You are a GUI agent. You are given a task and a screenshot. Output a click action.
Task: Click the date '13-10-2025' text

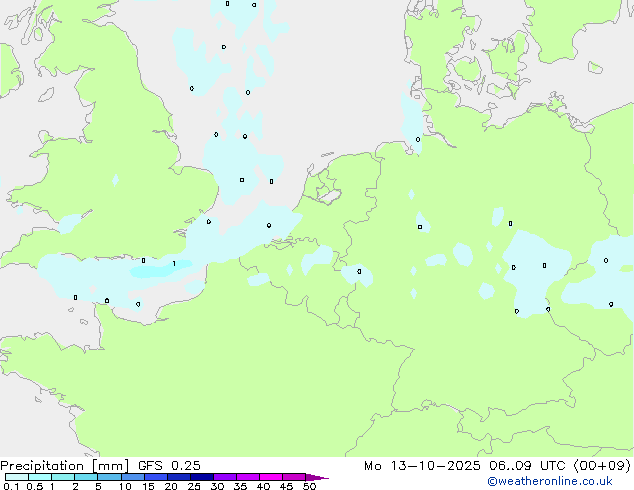click(435, 466)
